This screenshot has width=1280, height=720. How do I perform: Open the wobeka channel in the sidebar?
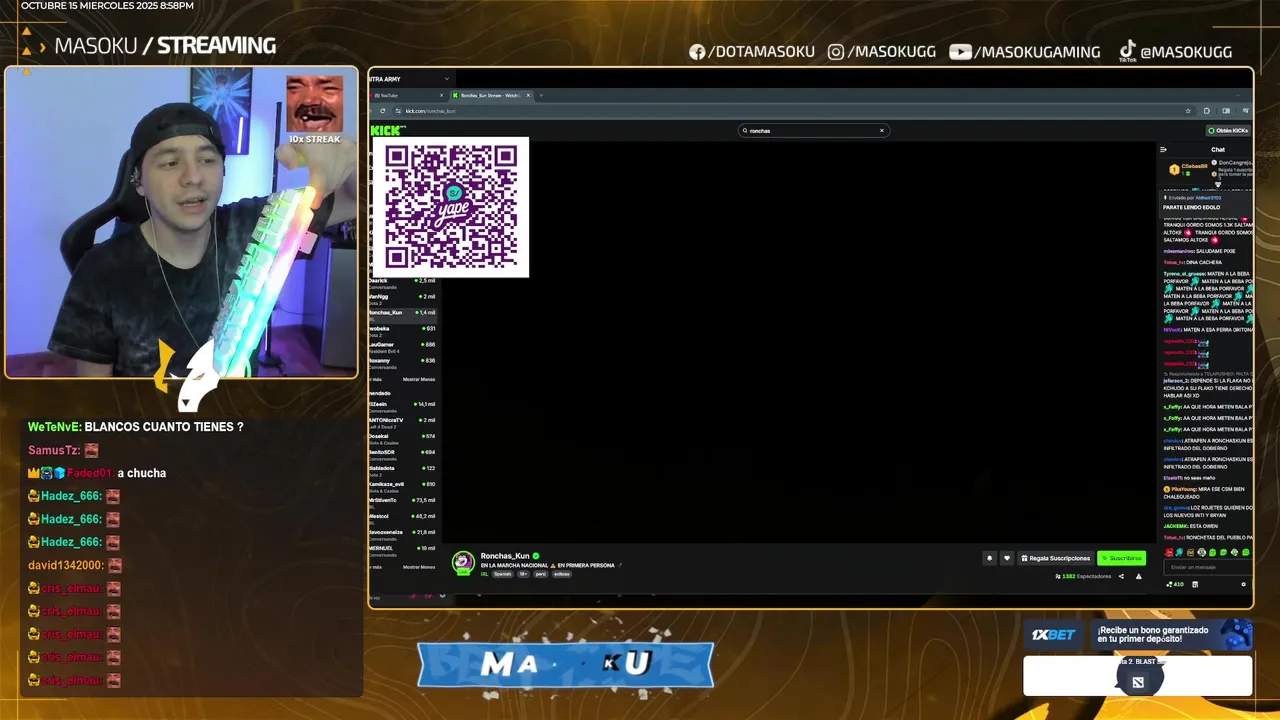(402, 330)
